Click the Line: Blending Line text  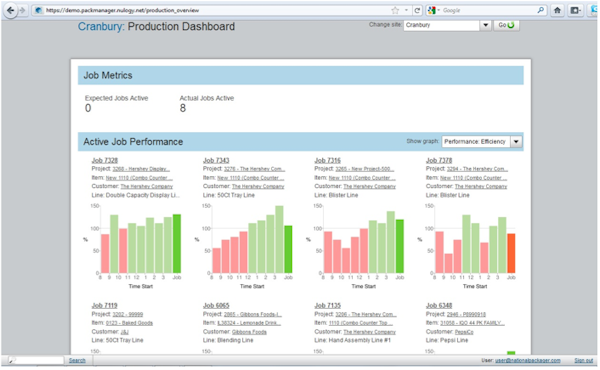228,341
